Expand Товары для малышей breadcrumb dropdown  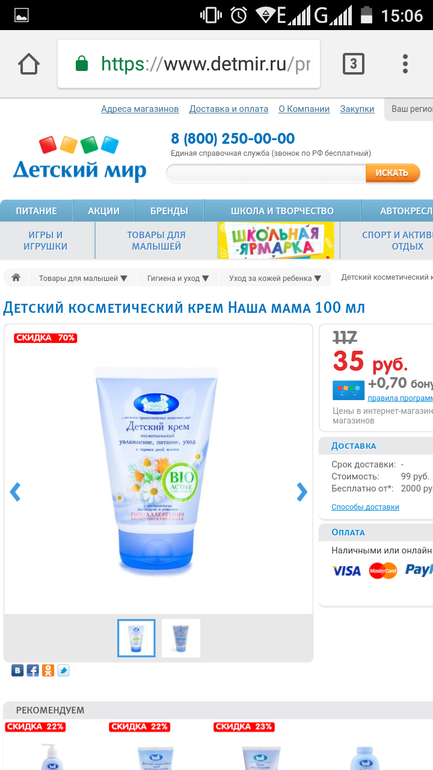coord(124,278)
